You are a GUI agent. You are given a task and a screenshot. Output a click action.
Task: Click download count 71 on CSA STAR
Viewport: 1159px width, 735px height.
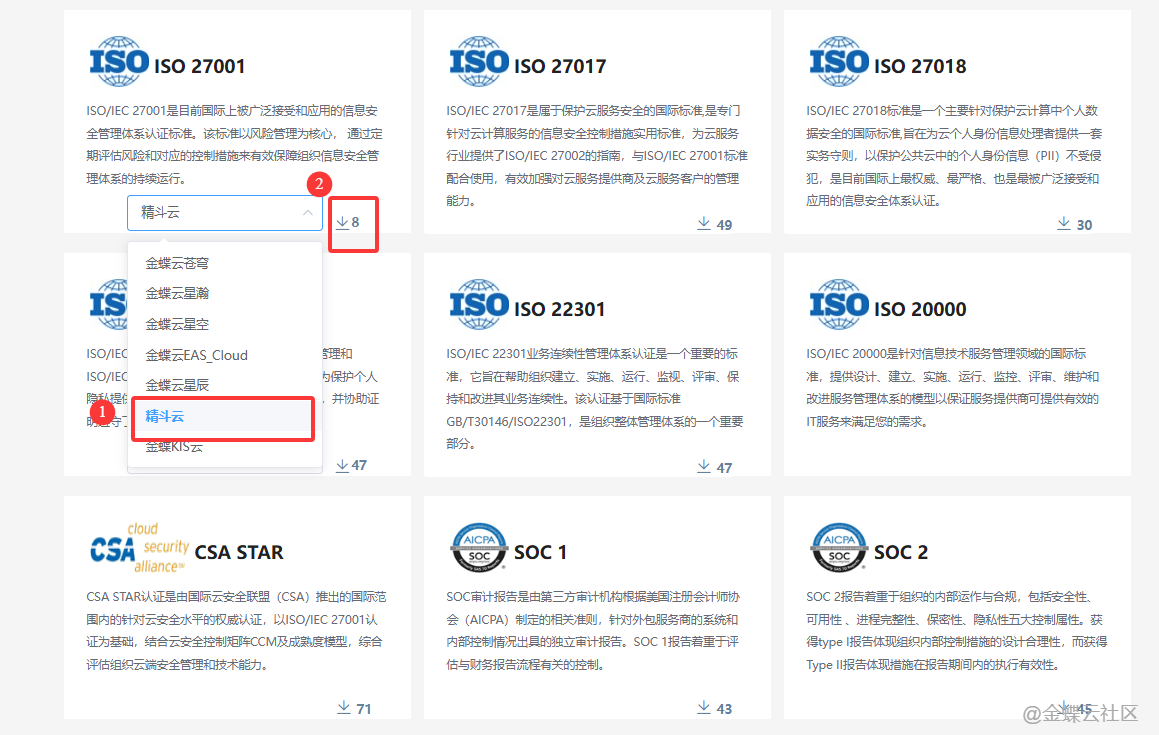(x=364, y=709)
